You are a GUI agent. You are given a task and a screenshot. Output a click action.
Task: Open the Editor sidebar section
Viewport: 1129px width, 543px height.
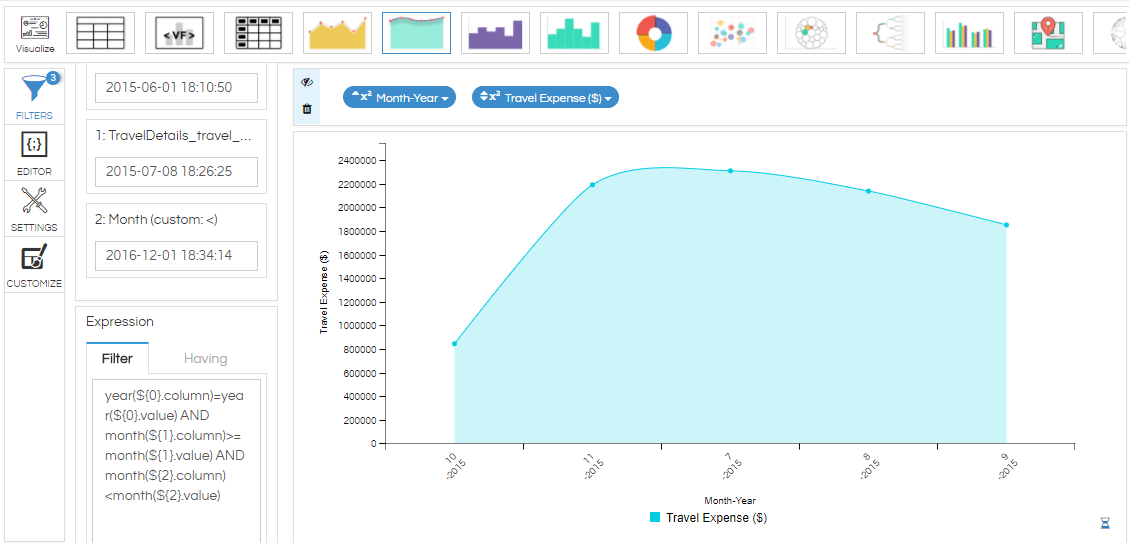click(x=35, y=153)
